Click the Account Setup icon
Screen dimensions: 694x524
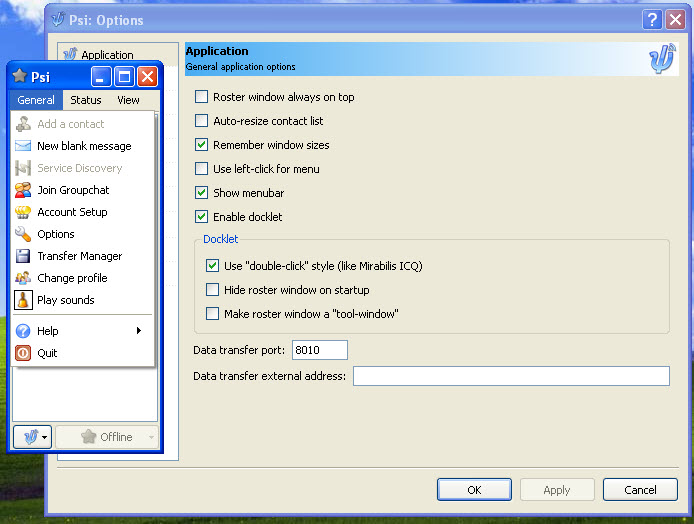point(23,212)
